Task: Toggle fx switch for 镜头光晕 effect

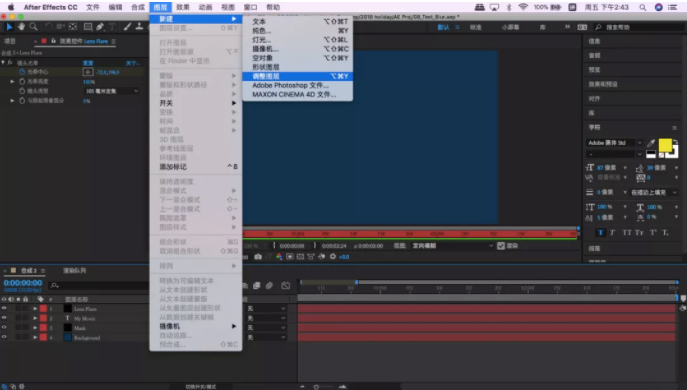Action: (x=10, y=63)
